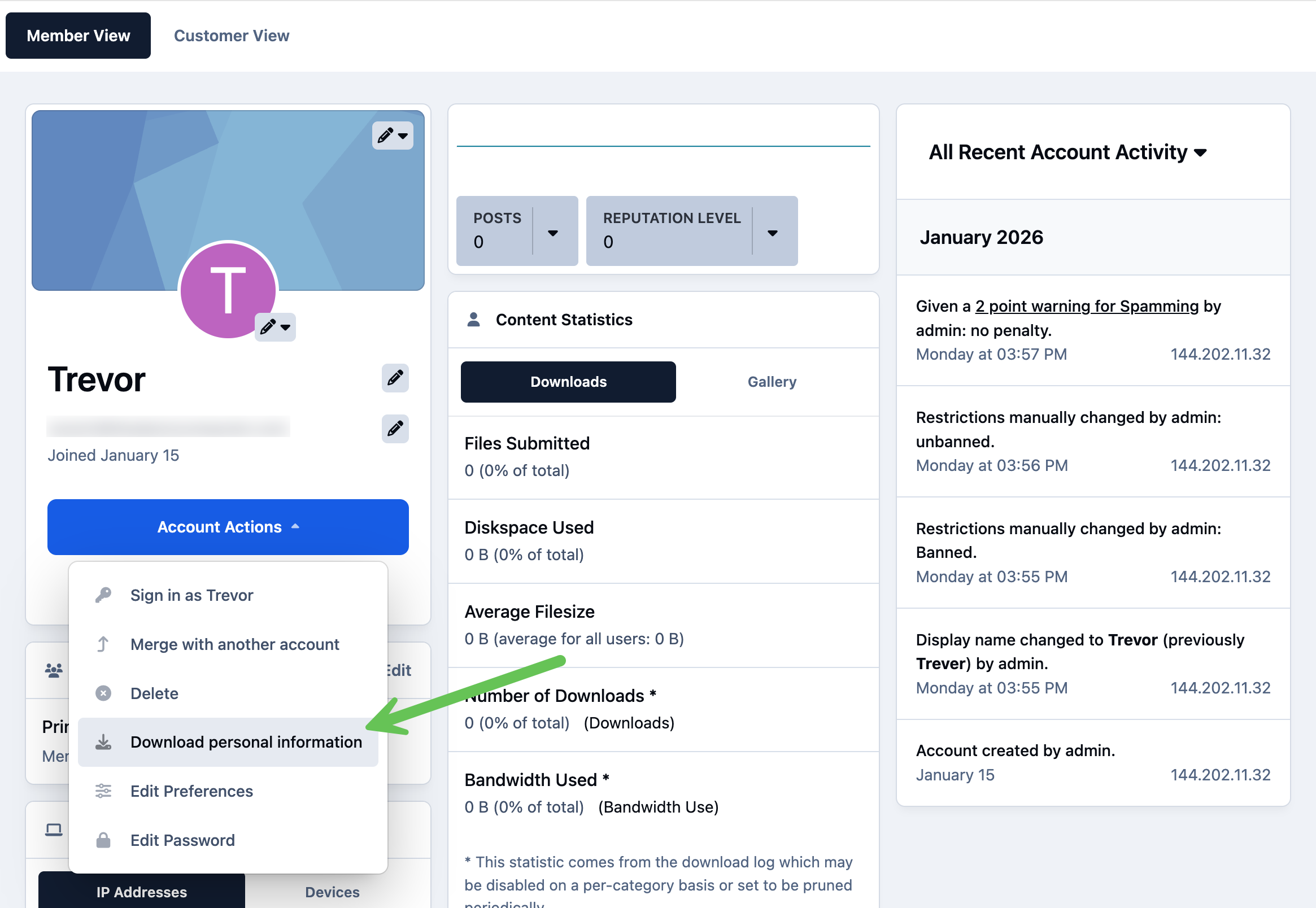Click the lock icon for password

click(103, 840)
